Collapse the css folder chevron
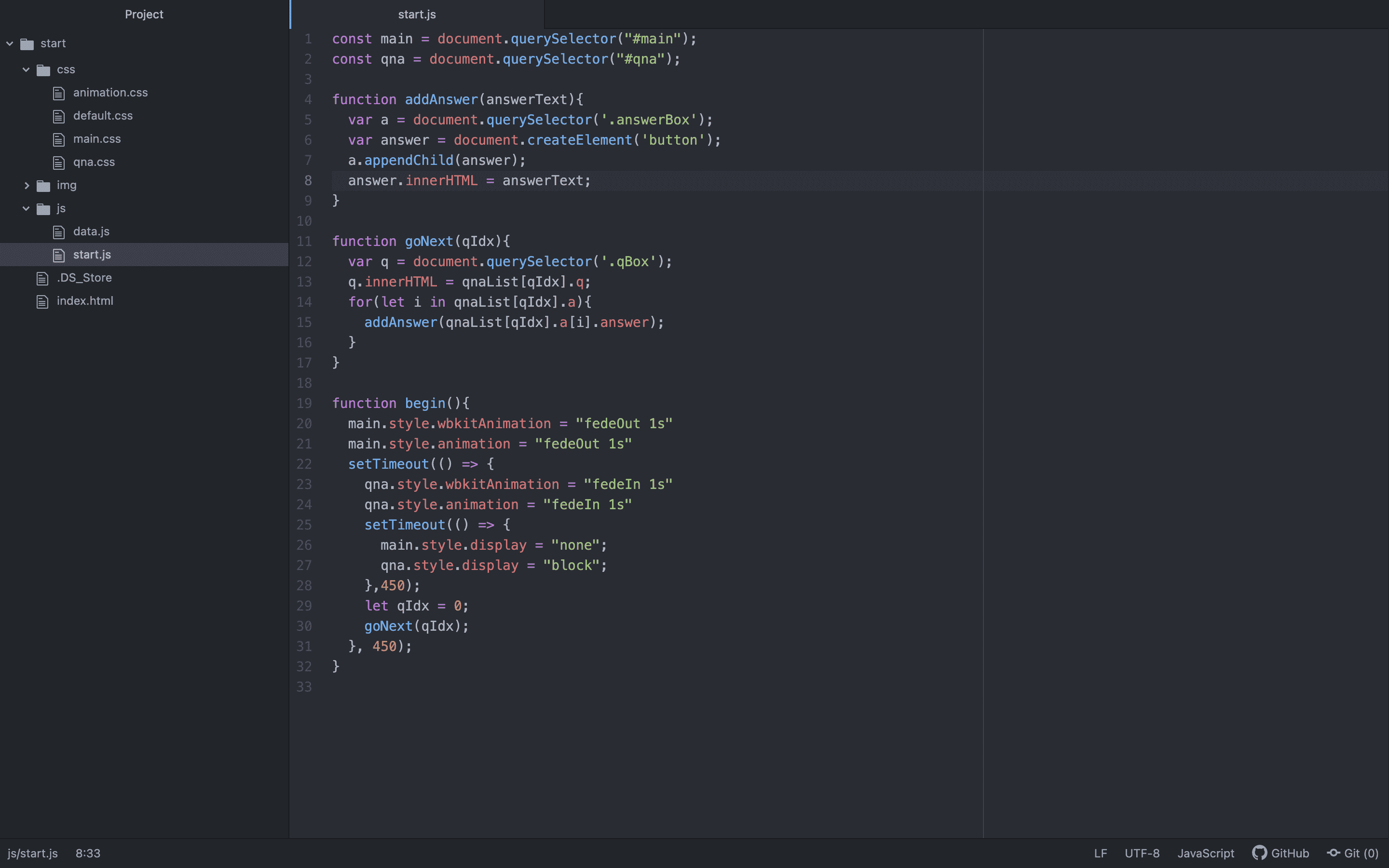The width and height of the screenshot is (1389, 868). click(26, 69)
